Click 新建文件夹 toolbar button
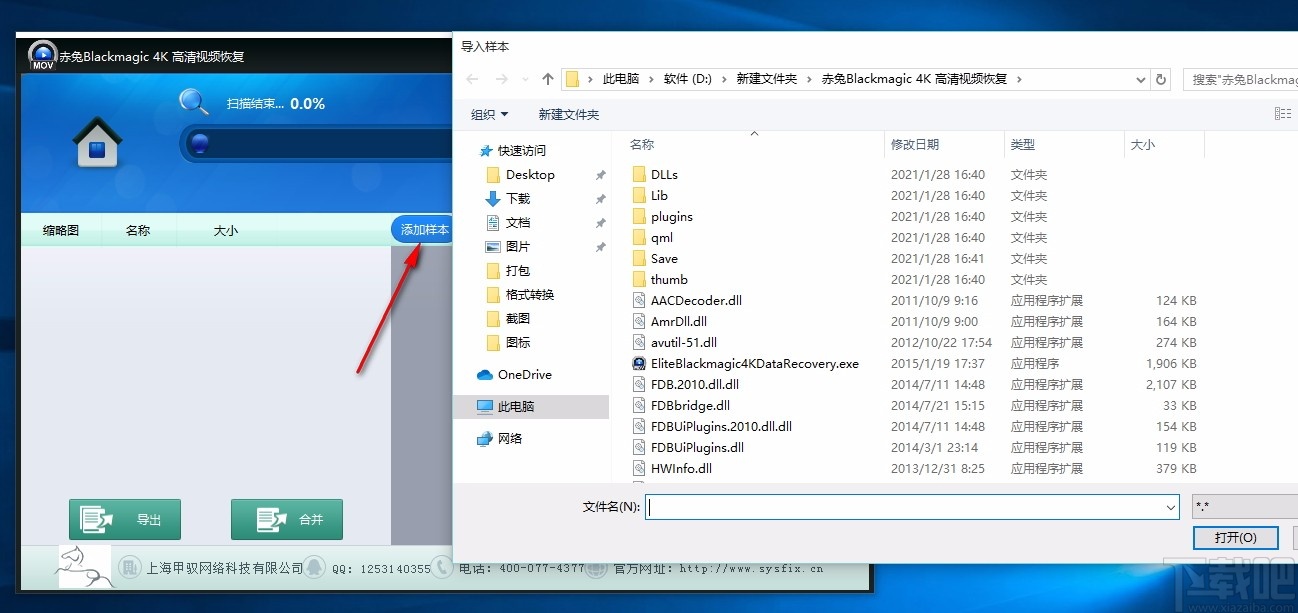1298x613 pixels. pos(569,114)
